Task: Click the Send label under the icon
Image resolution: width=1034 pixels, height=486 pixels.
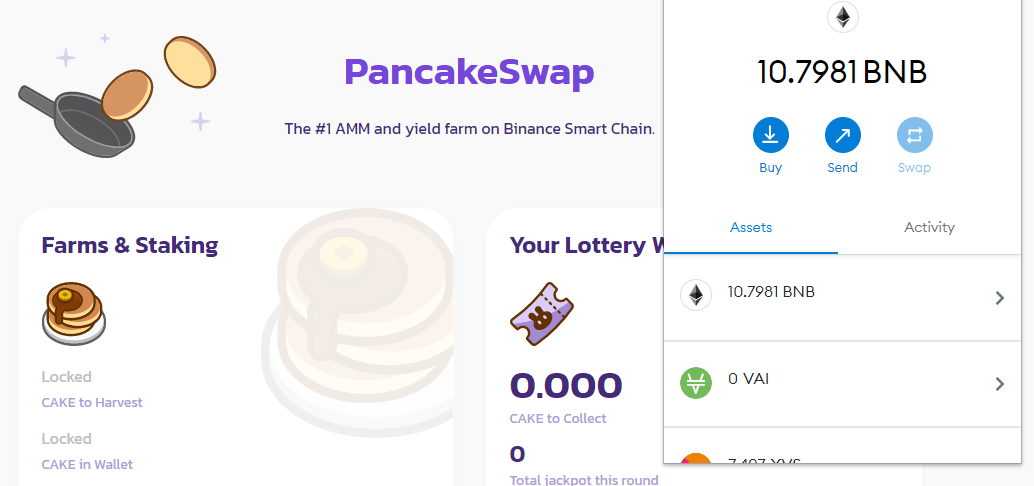Action: [843, 167]
